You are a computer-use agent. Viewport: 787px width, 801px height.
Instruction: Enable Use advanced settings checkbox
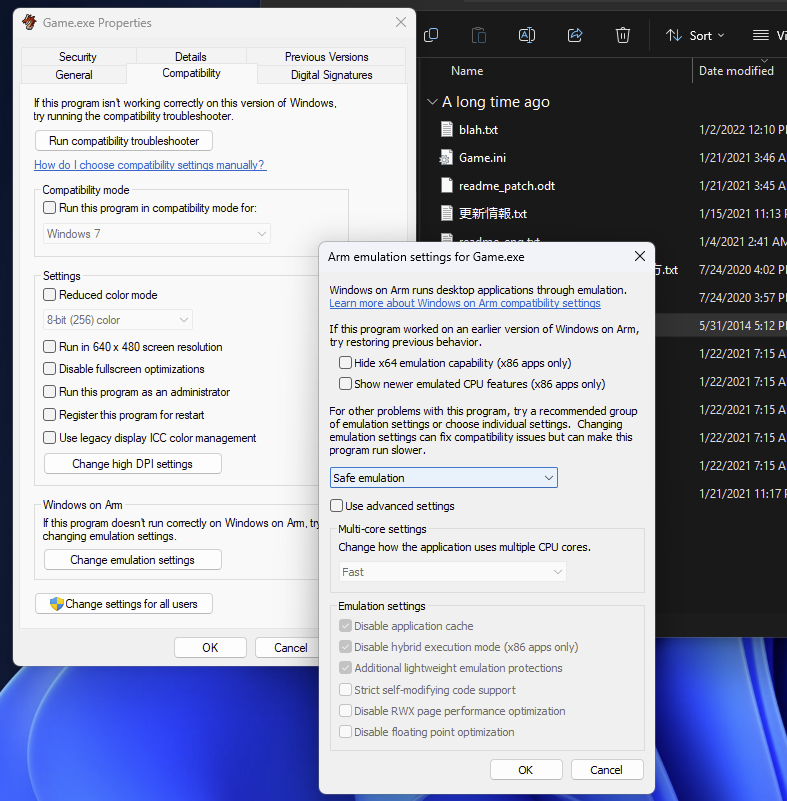tap(336, 505)
